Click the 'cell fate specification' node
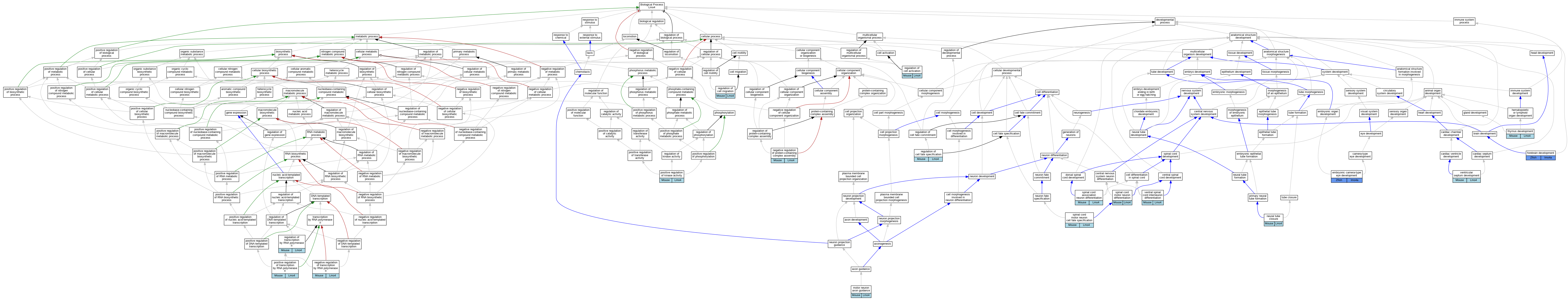 click(1006, 133)
